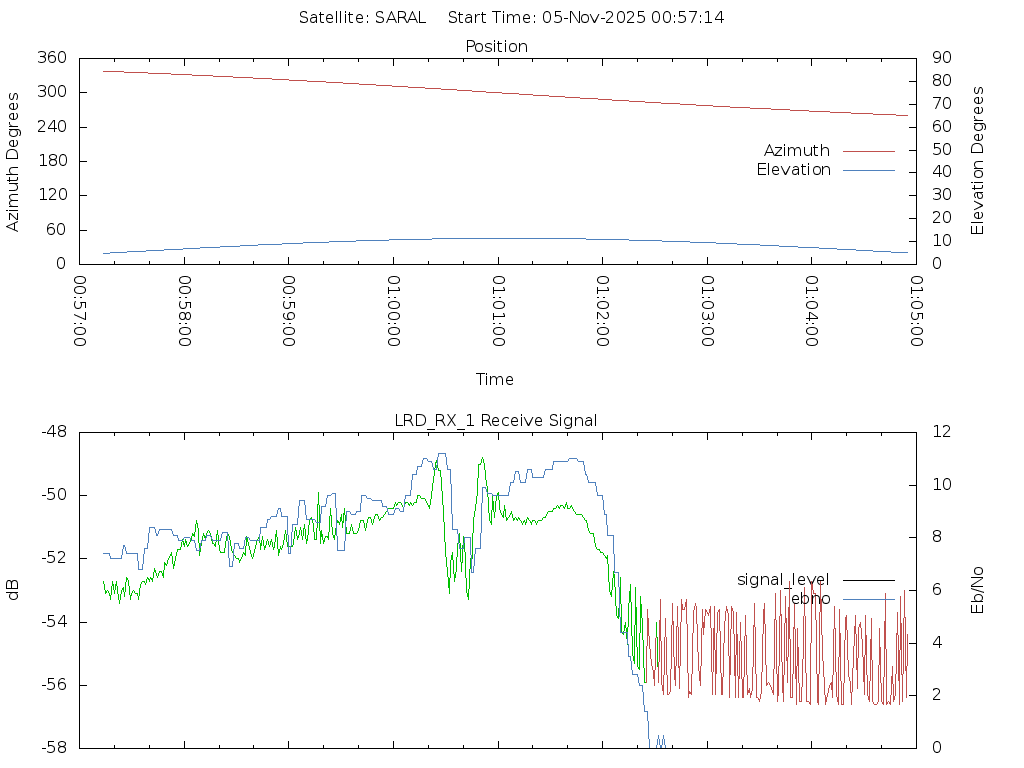Click the Elevation Degrees right axis label
The image size is (1024, 768).
pos(978,161)
